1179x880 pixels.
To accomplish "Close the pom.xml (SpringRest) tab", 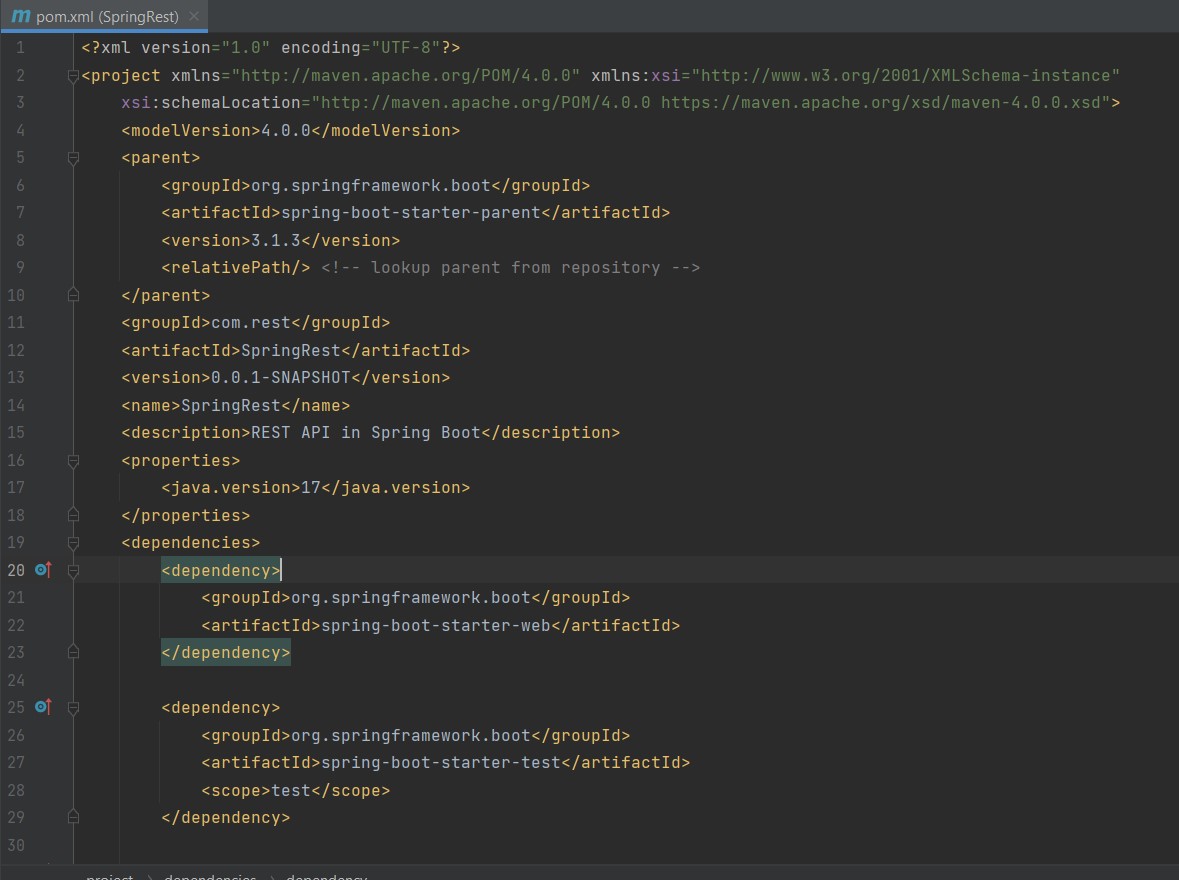I will pos(194,16).
